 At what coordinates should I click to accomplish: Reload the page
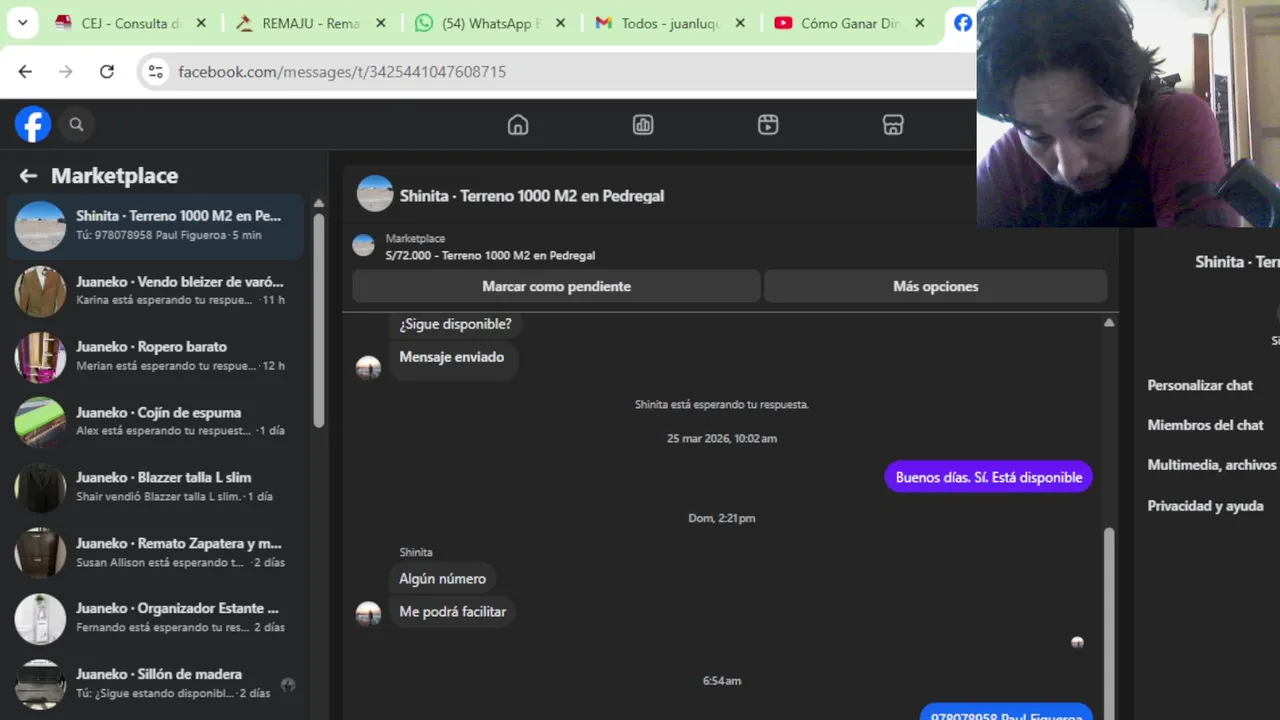(x=107, y=72)
